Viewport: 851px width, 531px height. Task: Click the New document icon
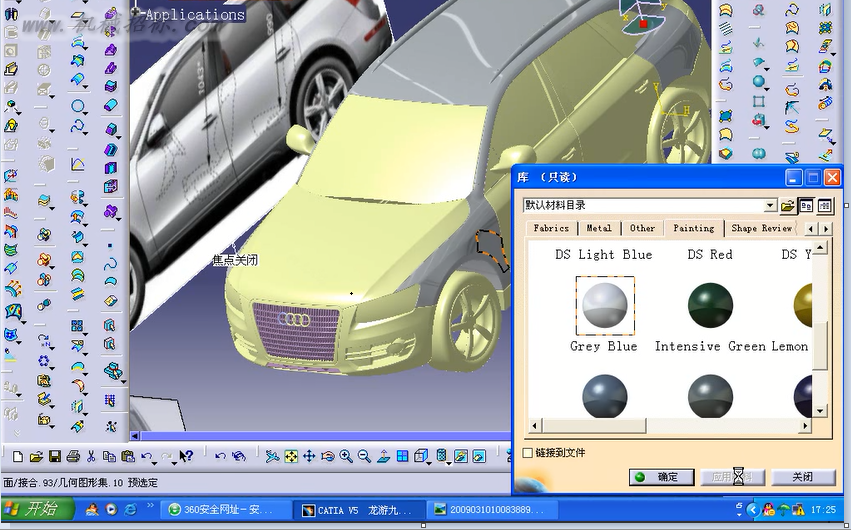coord(17,457)
